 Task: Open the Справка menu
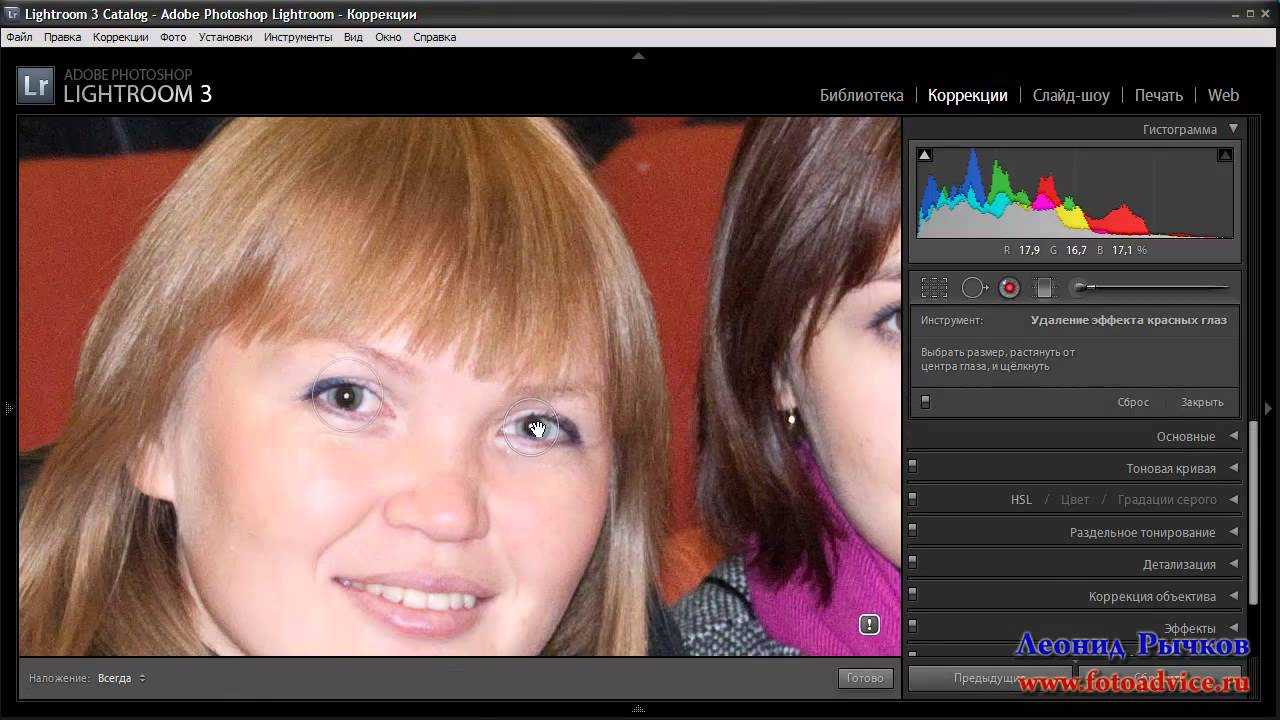point(434,37)
